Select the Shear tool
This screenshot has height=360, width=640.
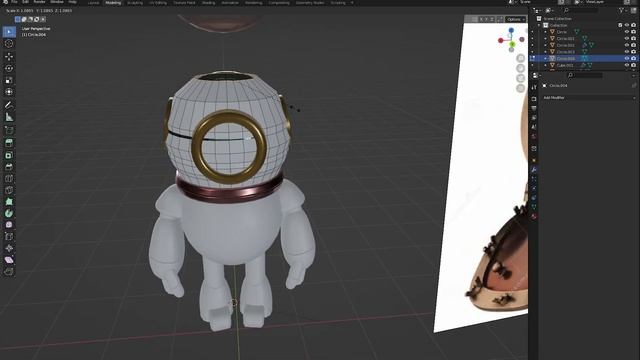pos(9,260)
